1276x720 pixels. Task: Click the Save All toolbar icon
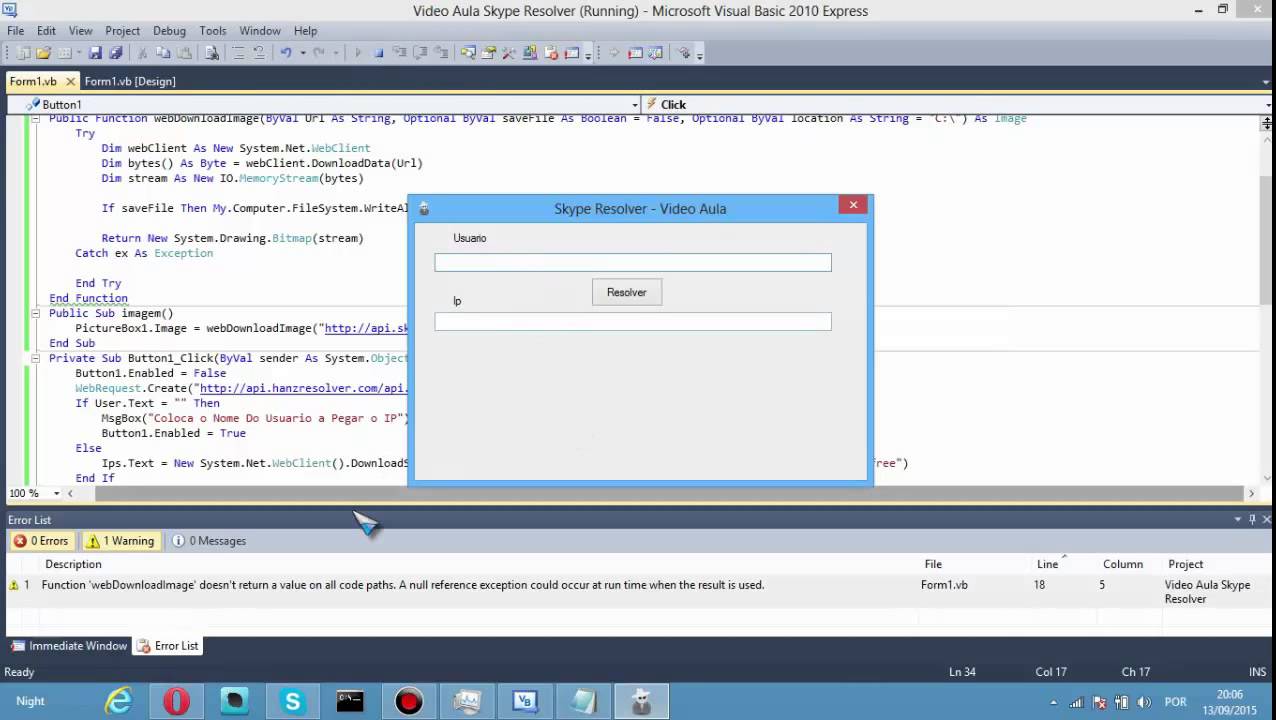coord(115,53)
